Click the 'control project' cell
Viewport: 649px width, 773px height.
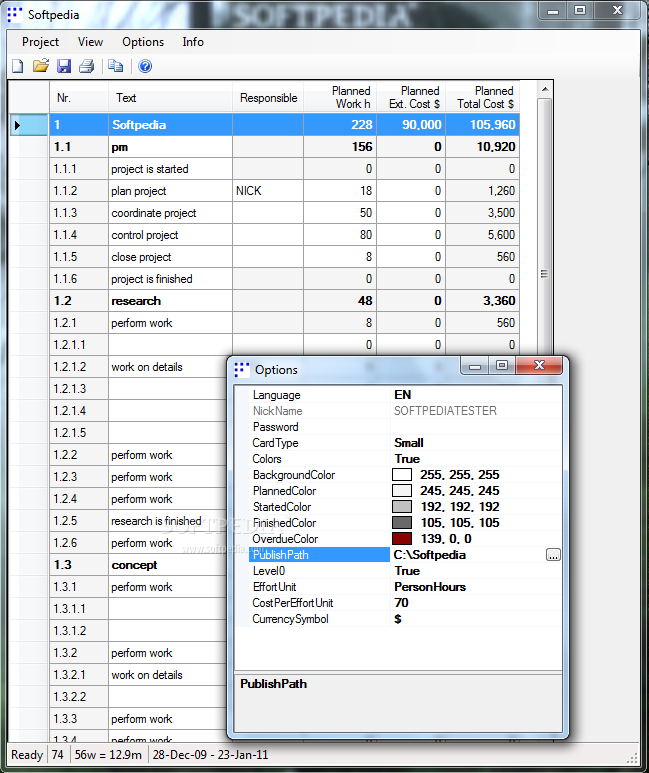170,235
